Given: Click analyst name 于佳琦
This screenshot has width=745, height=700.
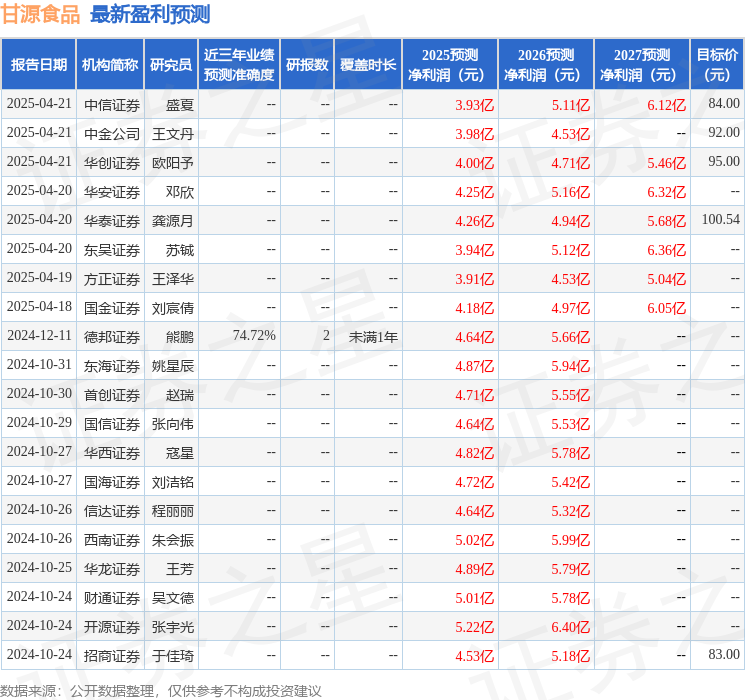Looking at the screenshot, I should pyautogui.click(x=172, y=656).
